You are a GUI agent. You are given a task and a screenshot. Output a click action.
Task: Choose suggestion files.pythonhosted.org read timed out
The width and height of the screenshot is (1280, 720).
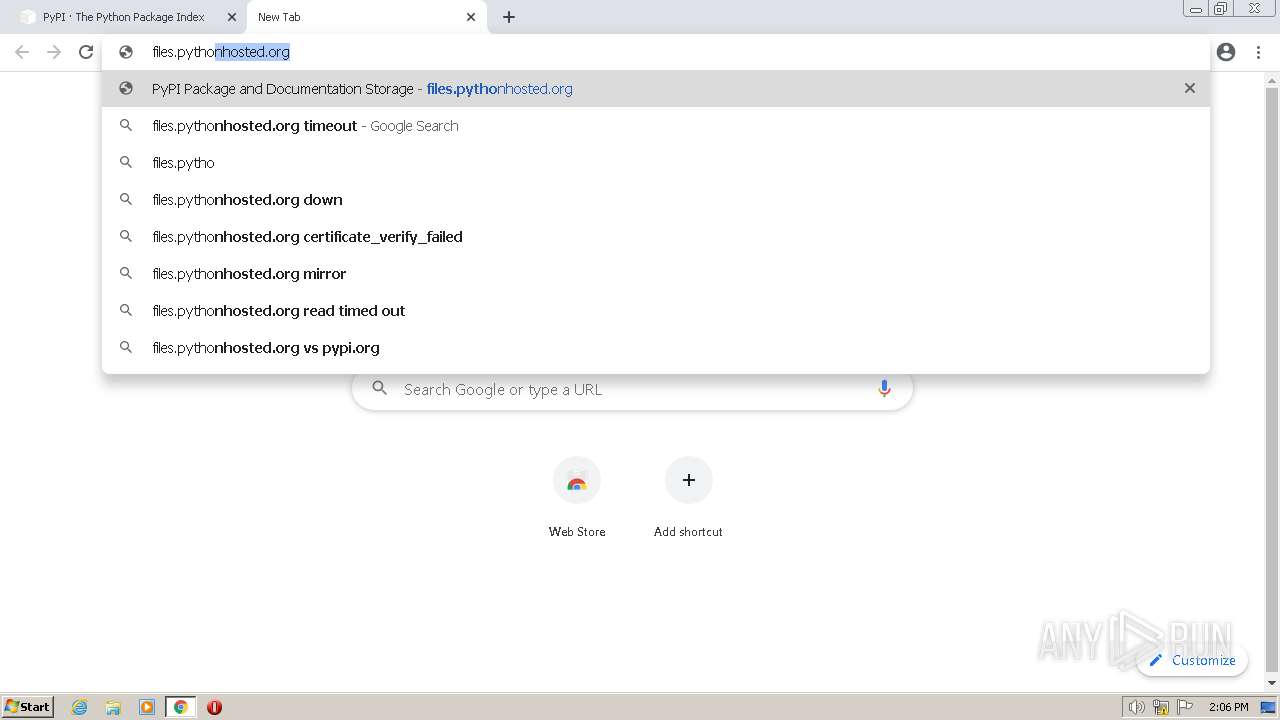point(656,310)
